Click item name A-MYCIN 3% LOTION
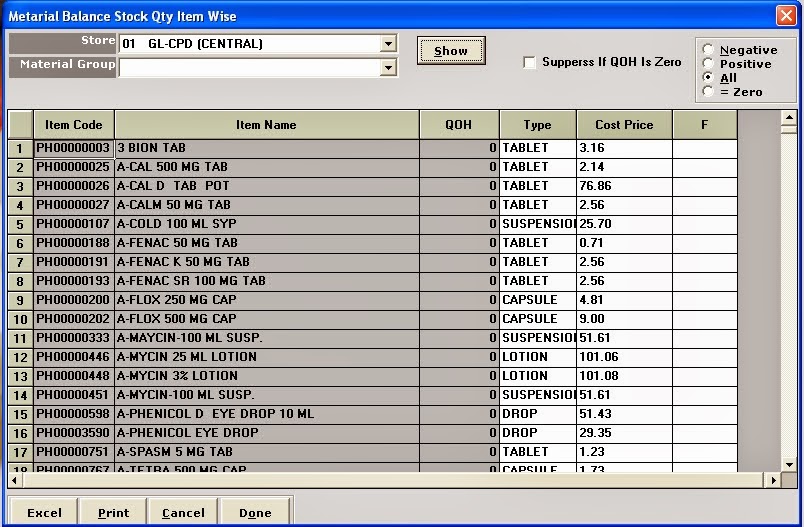 [x=267, y=376]
